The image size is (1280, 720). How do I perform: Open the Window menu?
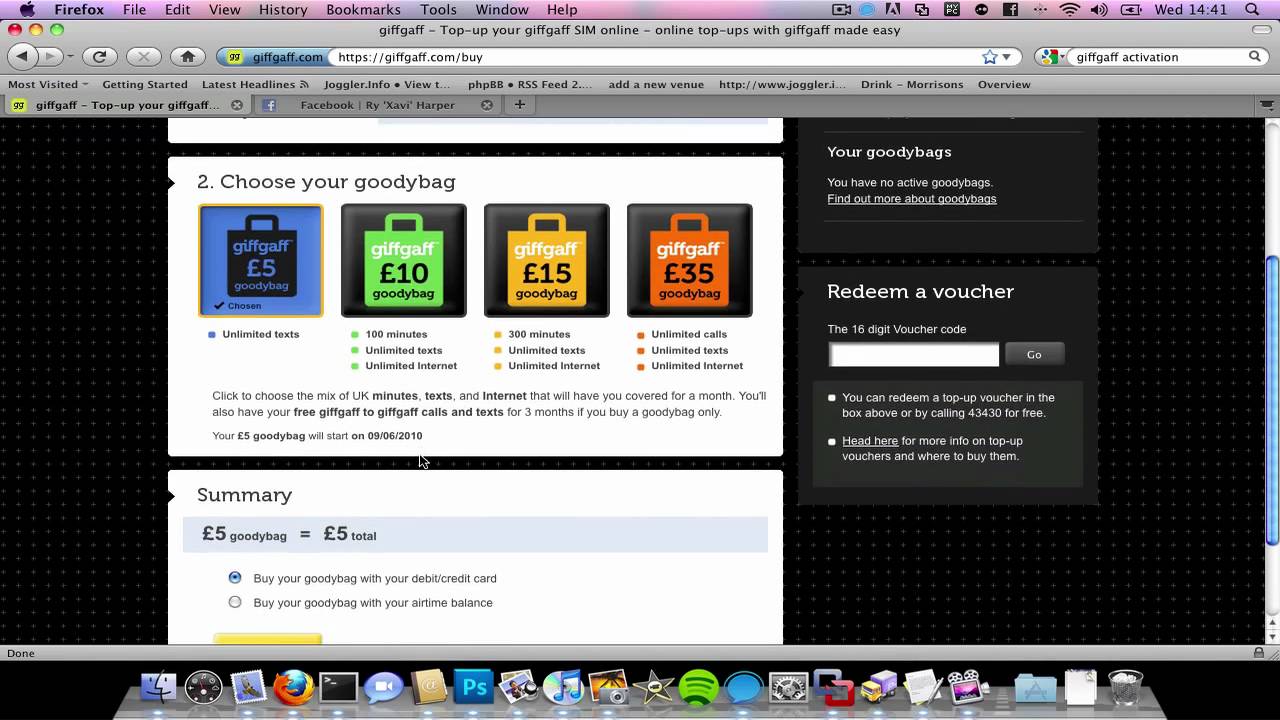click(502, 10)
